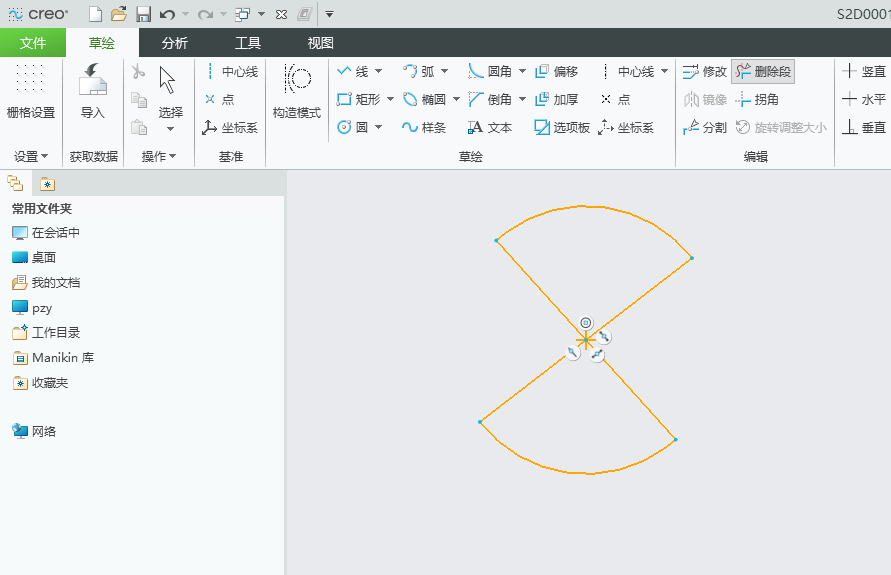Open a file using the folder icon
The image size is (891, 575).
pyautogui.click(x=119, y=14)
